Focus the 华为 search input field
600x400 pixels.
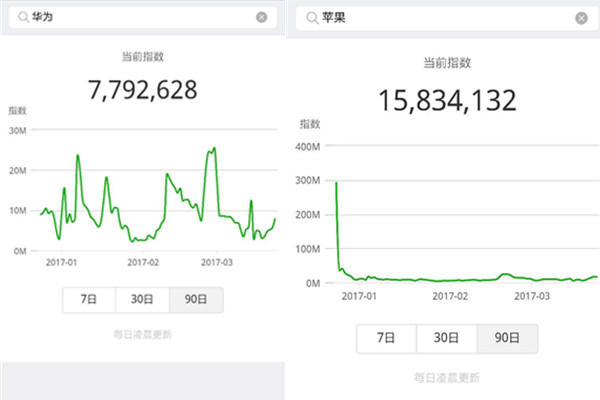point(143,17)
